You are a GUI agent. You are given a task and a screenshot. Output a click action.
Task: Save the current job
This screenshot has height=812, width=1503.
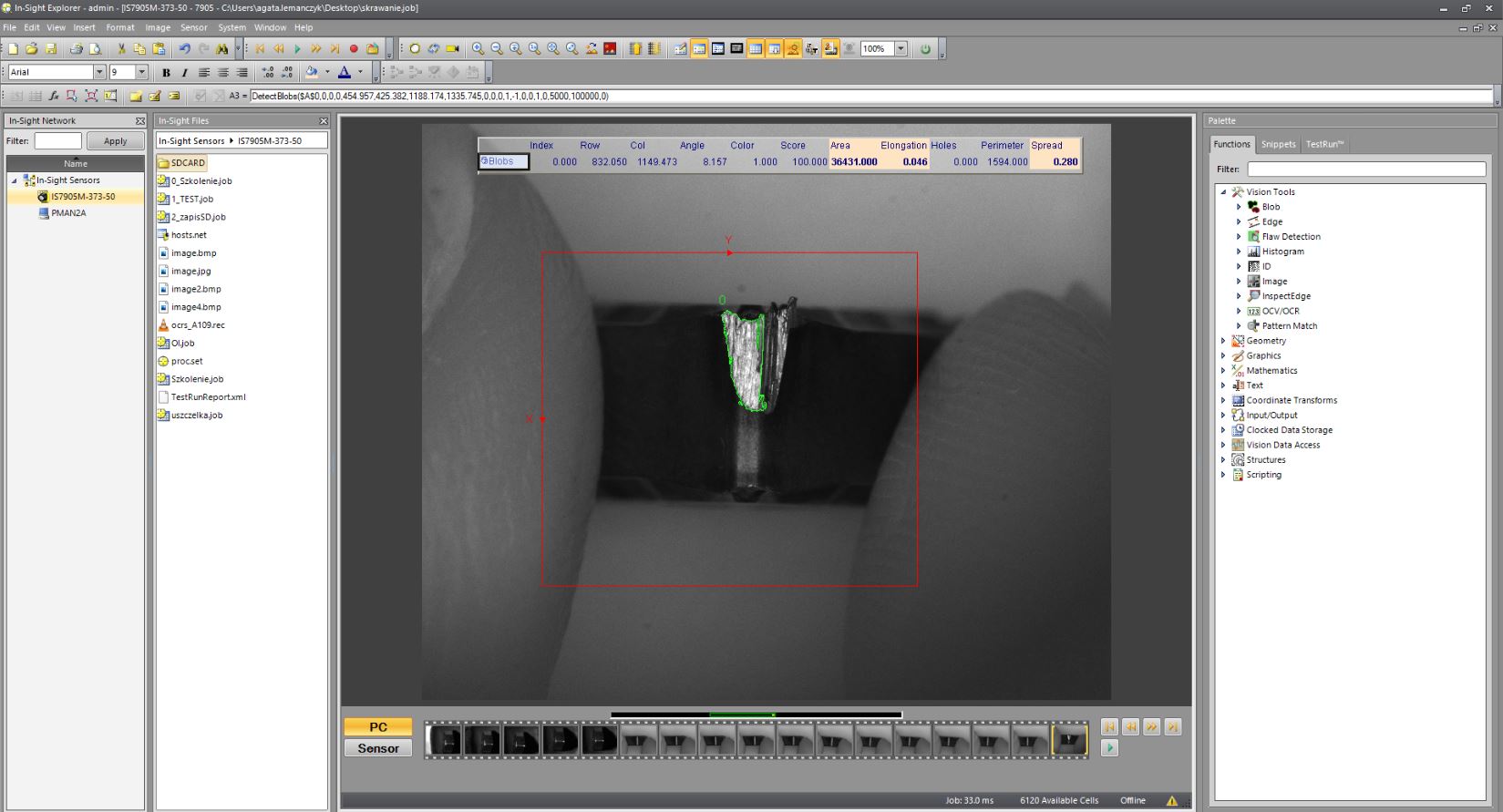point(51,49)
